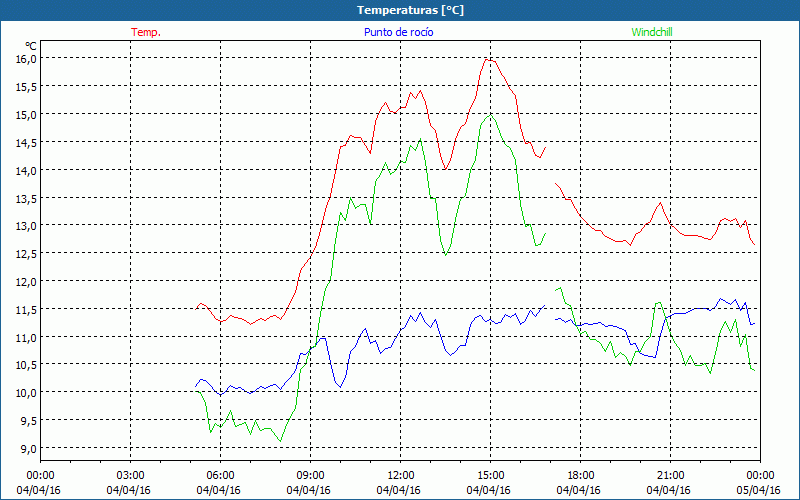The height and width of the screenshot is (500, 800).
Task: Click the '16,0' y-axis value
Action: (x=26, y=58)
